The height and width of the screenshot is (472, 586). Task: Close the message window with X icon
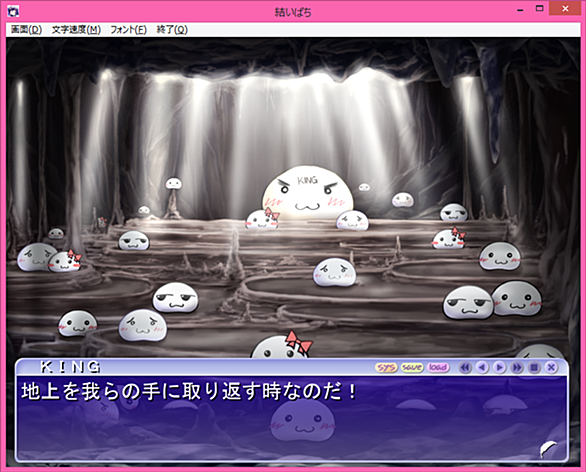coord(551,368)
